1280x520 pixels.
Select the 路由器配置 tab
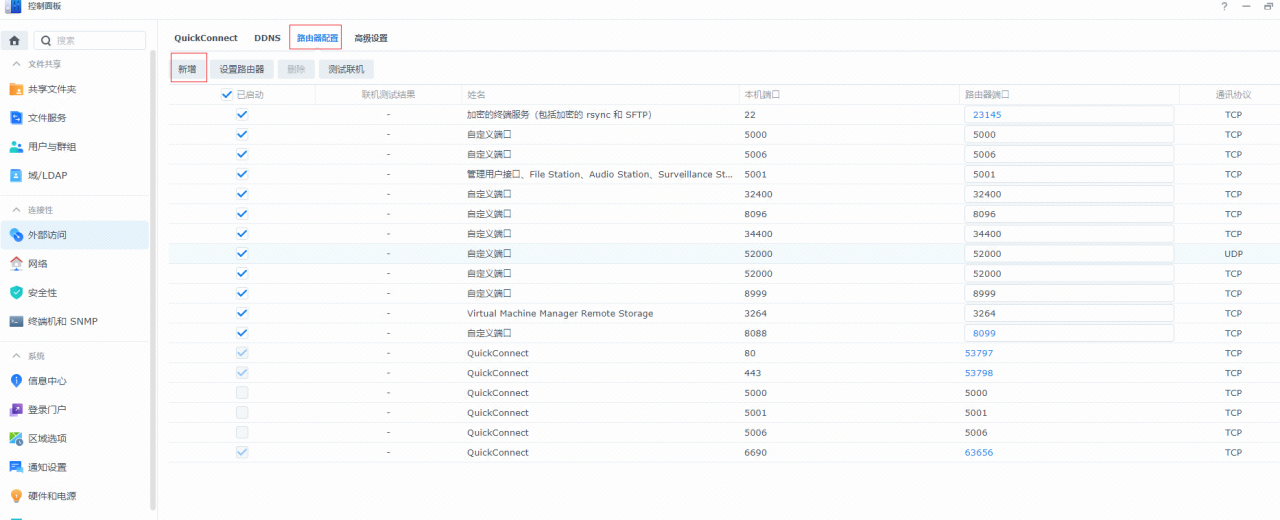pyautogui.click(x=317, y=38)
